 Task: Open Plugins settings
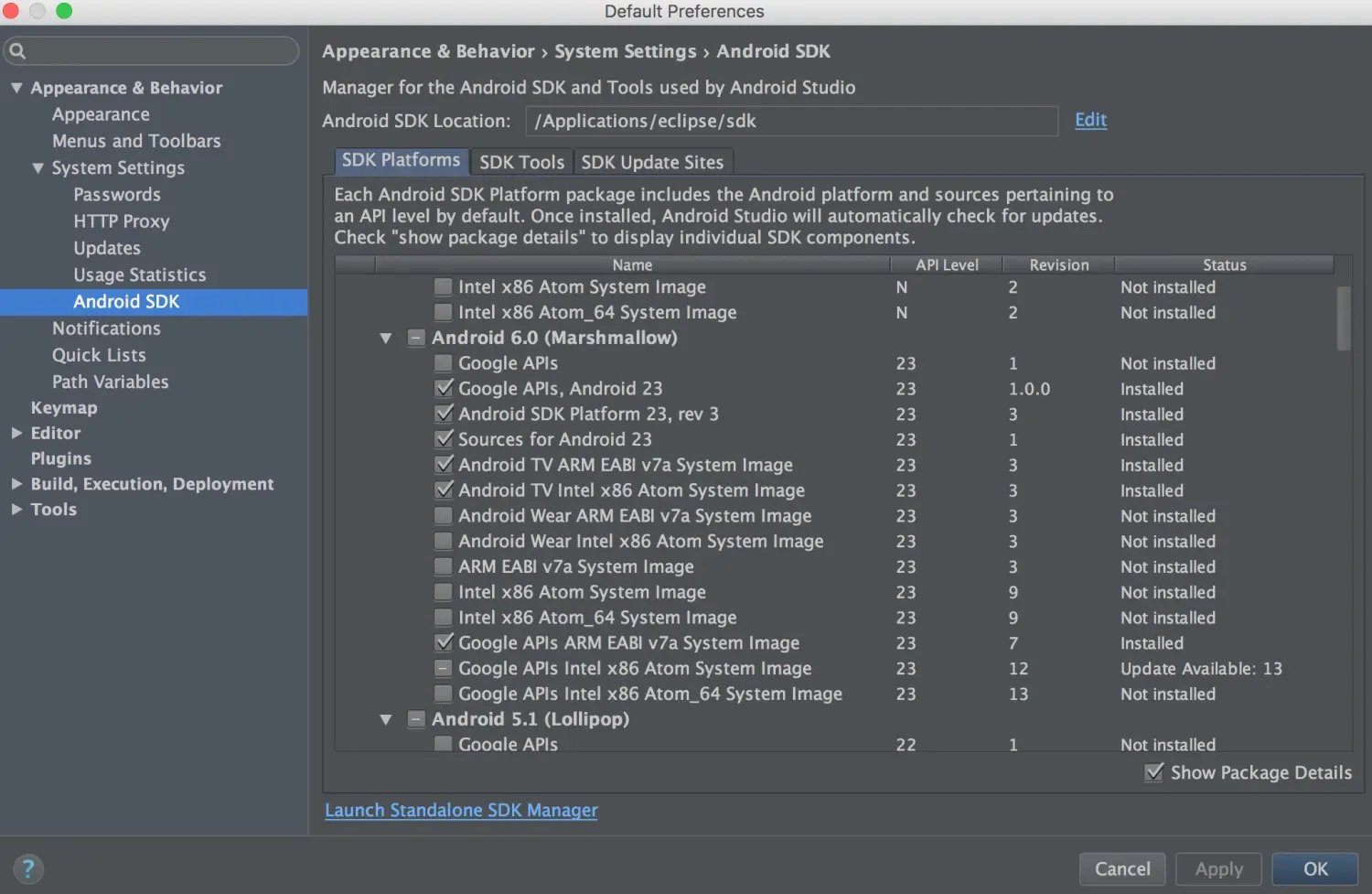[x=61, y=458]
